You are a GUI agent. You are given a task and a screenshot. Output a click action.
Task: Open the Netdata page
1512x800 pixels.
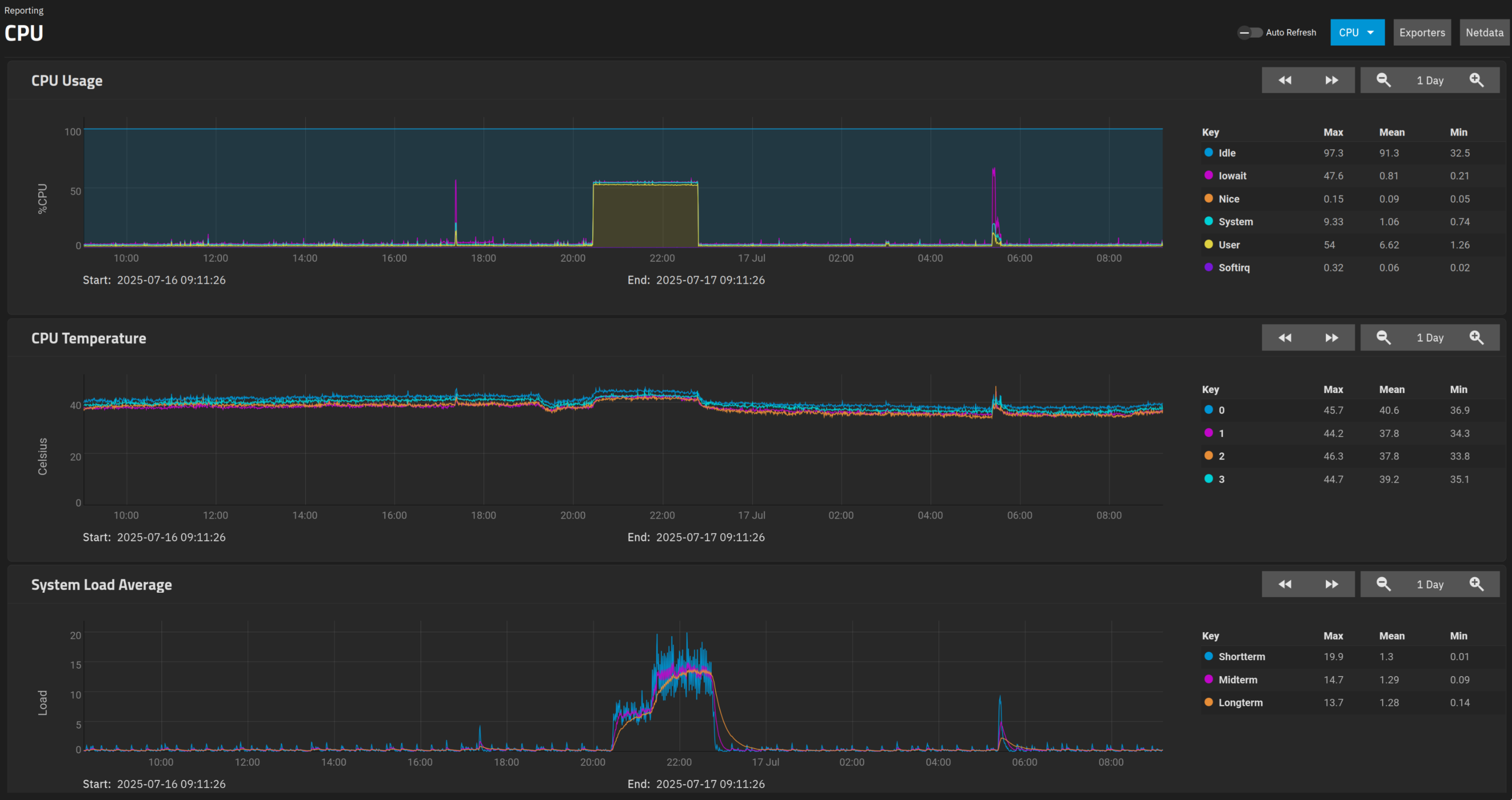pos(1484,32)
